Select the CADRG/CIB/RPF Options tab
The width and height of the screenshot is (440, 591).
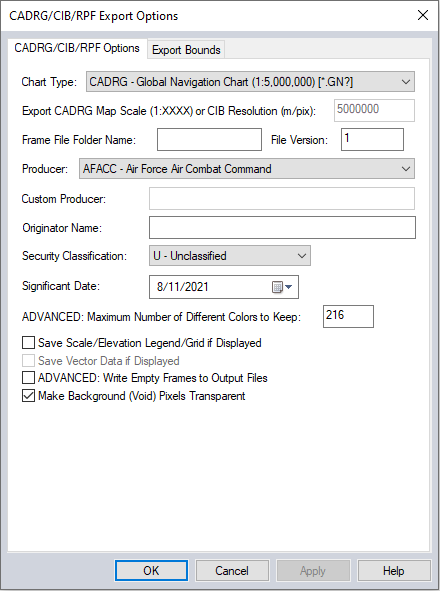click(77, 48)
